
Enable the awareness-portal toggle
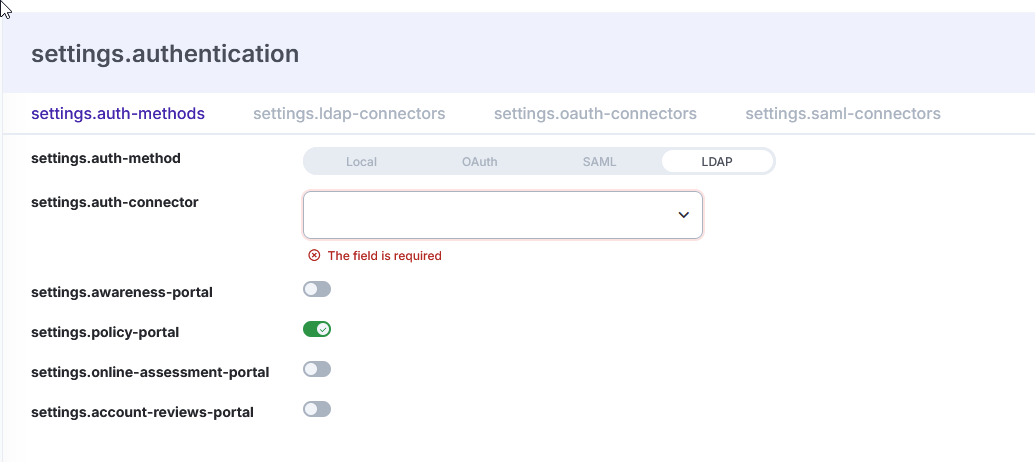click(316, 290)
